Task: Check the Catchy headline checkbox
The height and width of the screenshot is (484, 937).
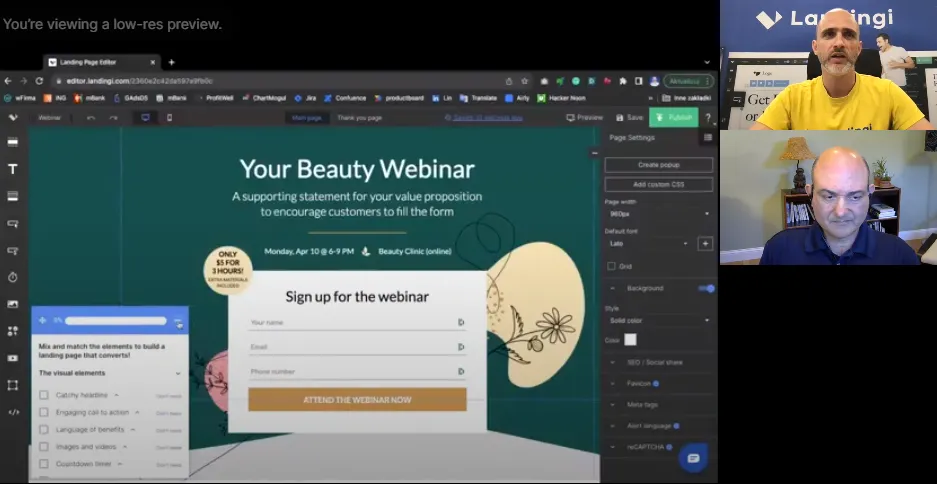Action: click(x=44, y=395)
